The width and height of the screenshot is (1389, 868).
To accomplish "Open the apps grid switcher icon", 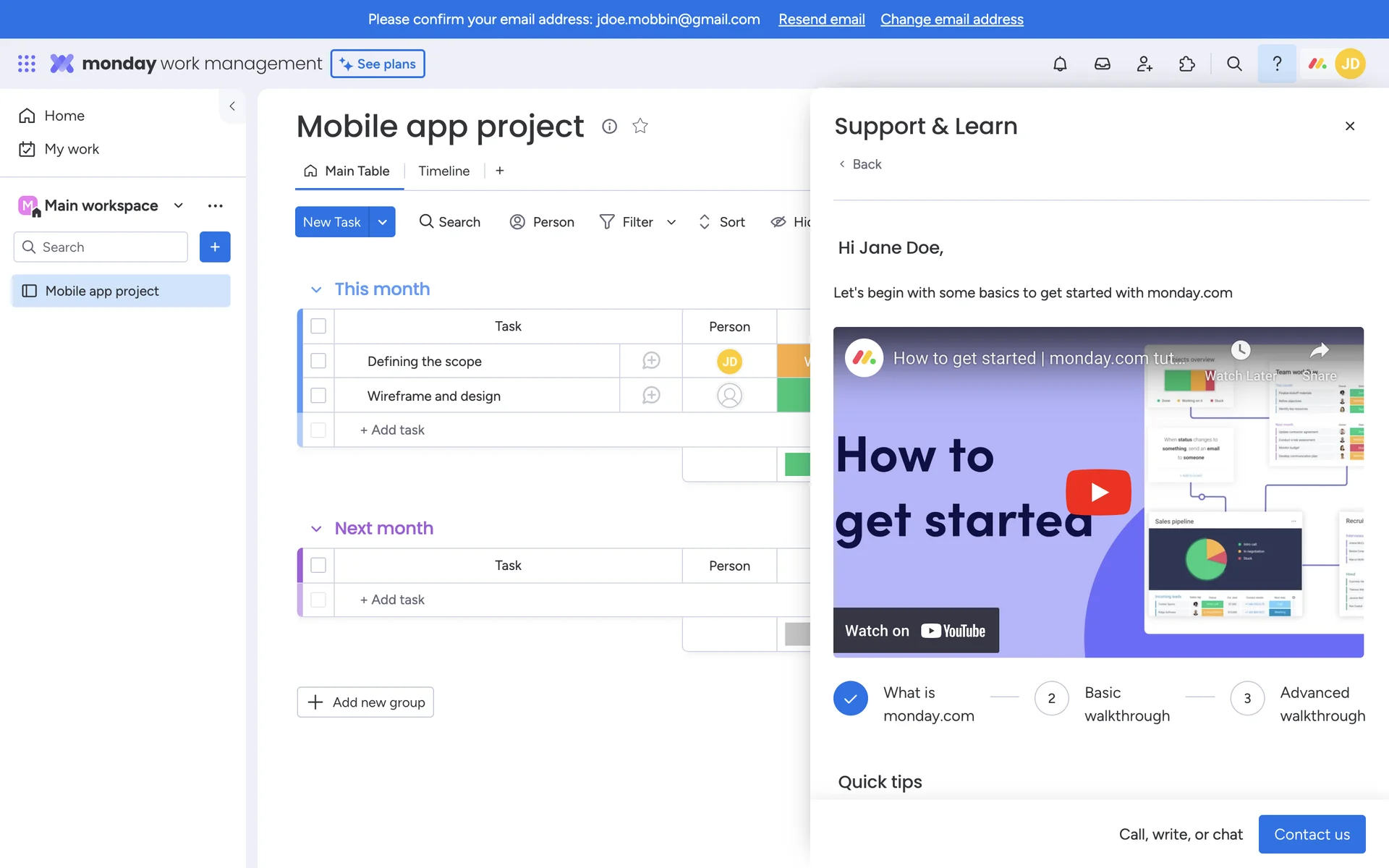I will tap(27, 64).
